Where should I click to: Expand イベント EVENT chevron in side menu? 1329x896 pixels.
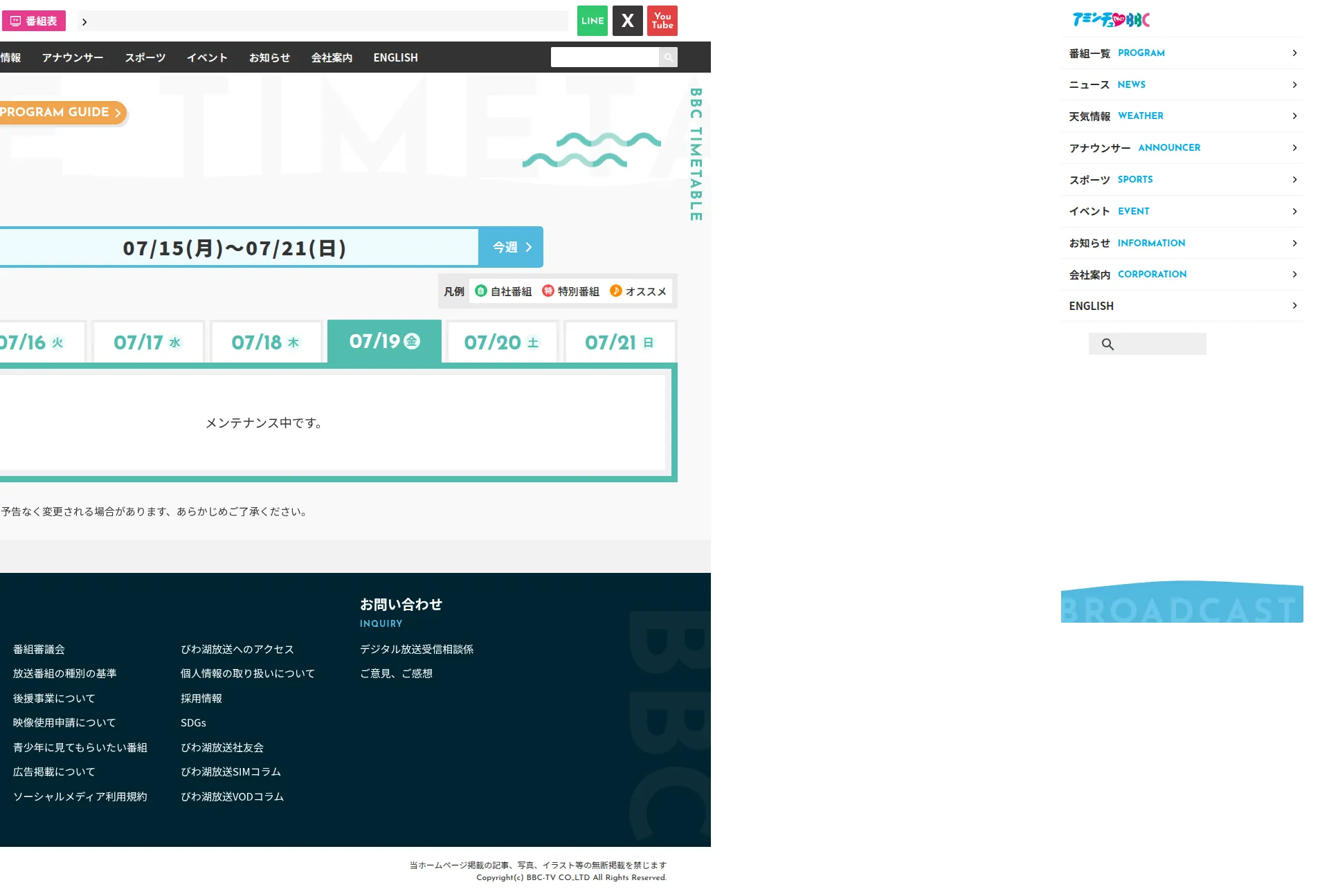pos(1294,211)
